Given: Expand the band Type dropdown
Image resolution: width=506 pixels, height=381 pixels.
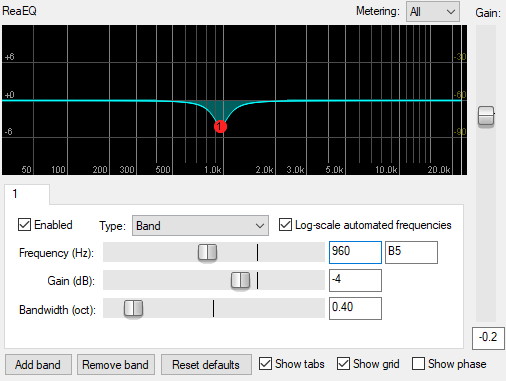Looking at the screenshot, I should [200, 226].
